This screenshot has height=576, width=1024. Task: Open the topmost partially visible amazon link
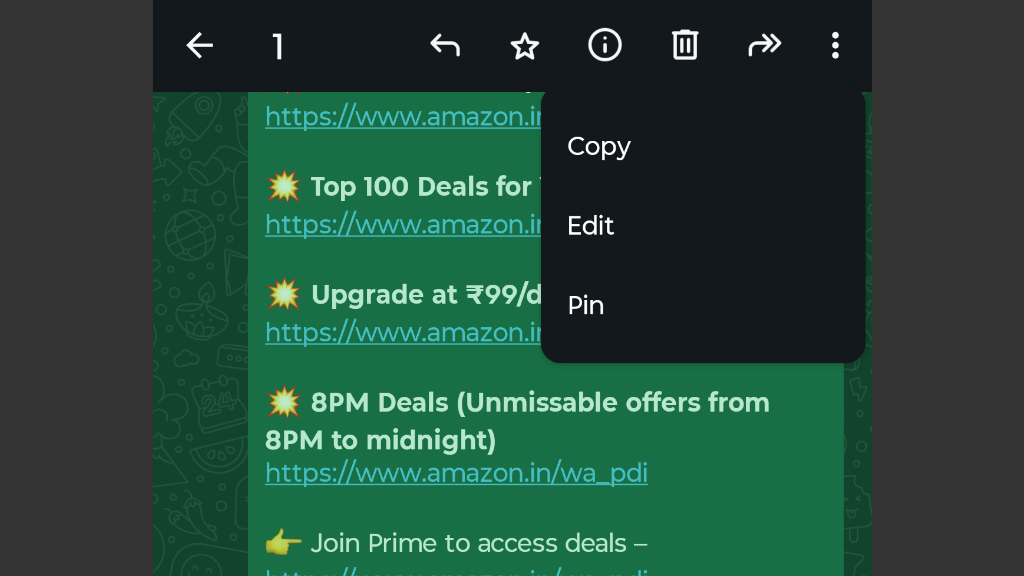pyautogui.click(x=403, y=117)
